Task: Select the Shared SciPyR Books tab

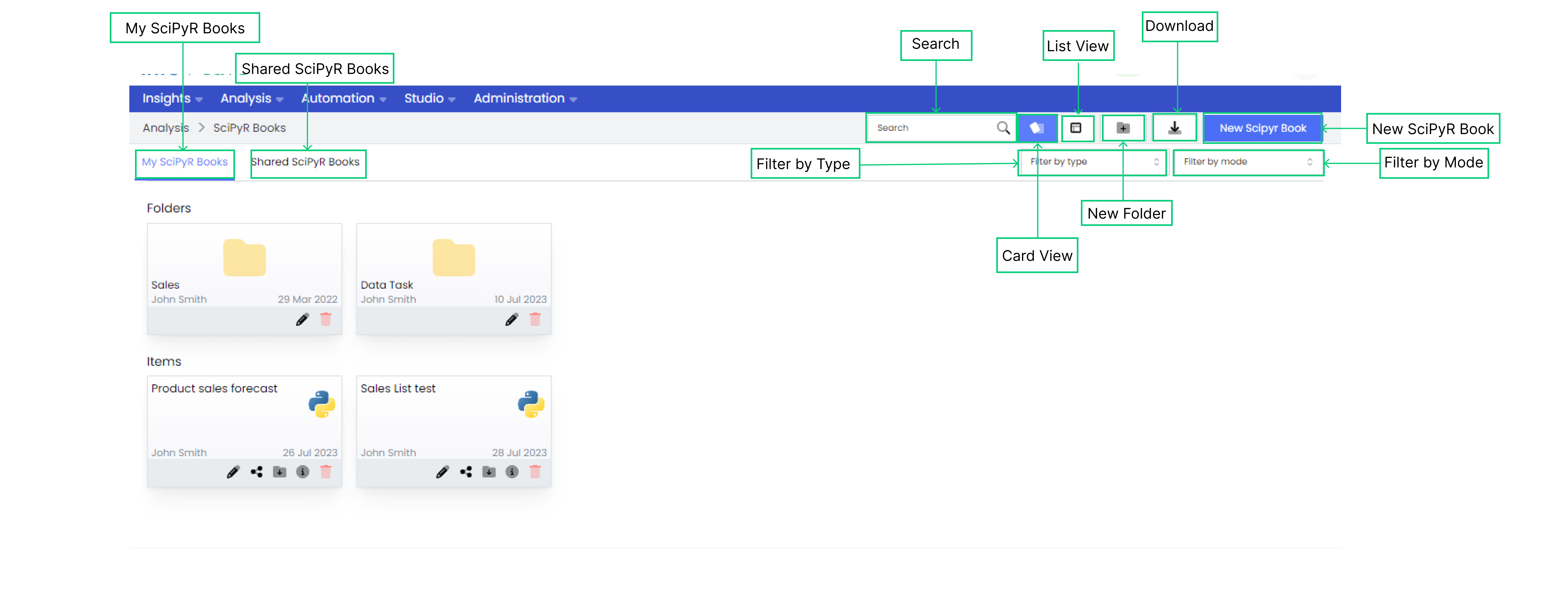Action: click(306, 162)
